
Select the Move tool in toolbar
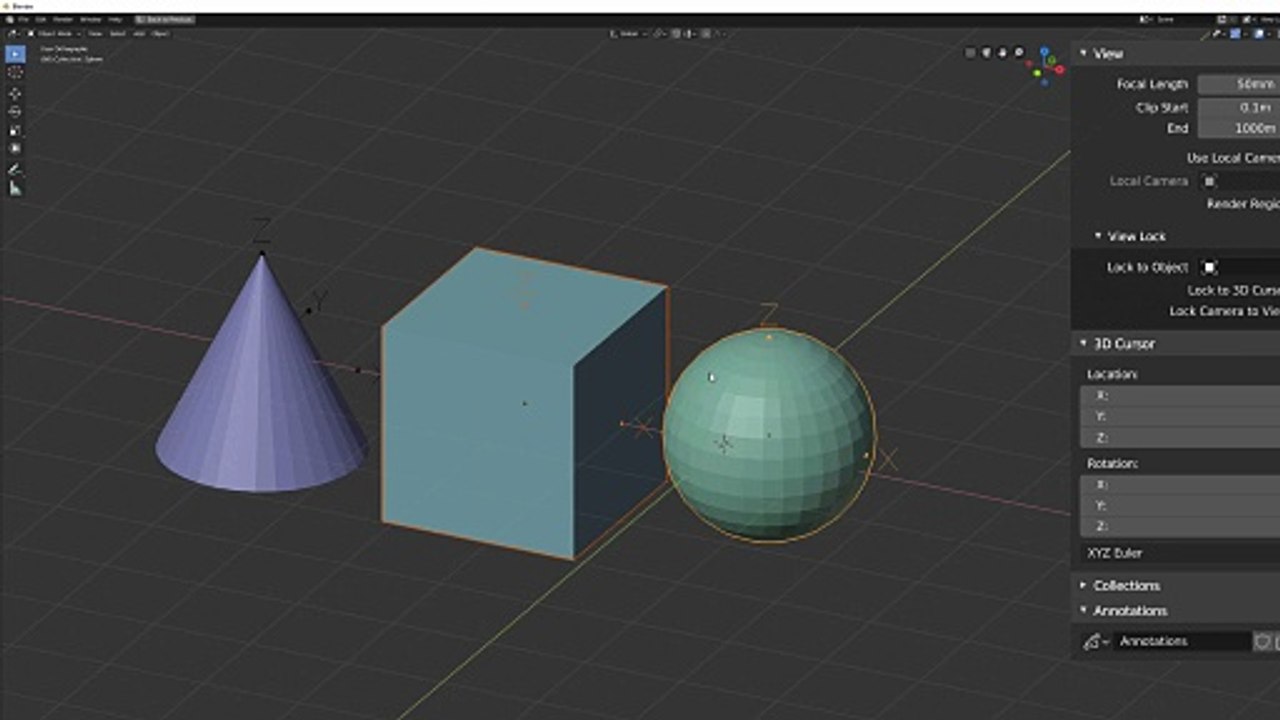[15, 93]
